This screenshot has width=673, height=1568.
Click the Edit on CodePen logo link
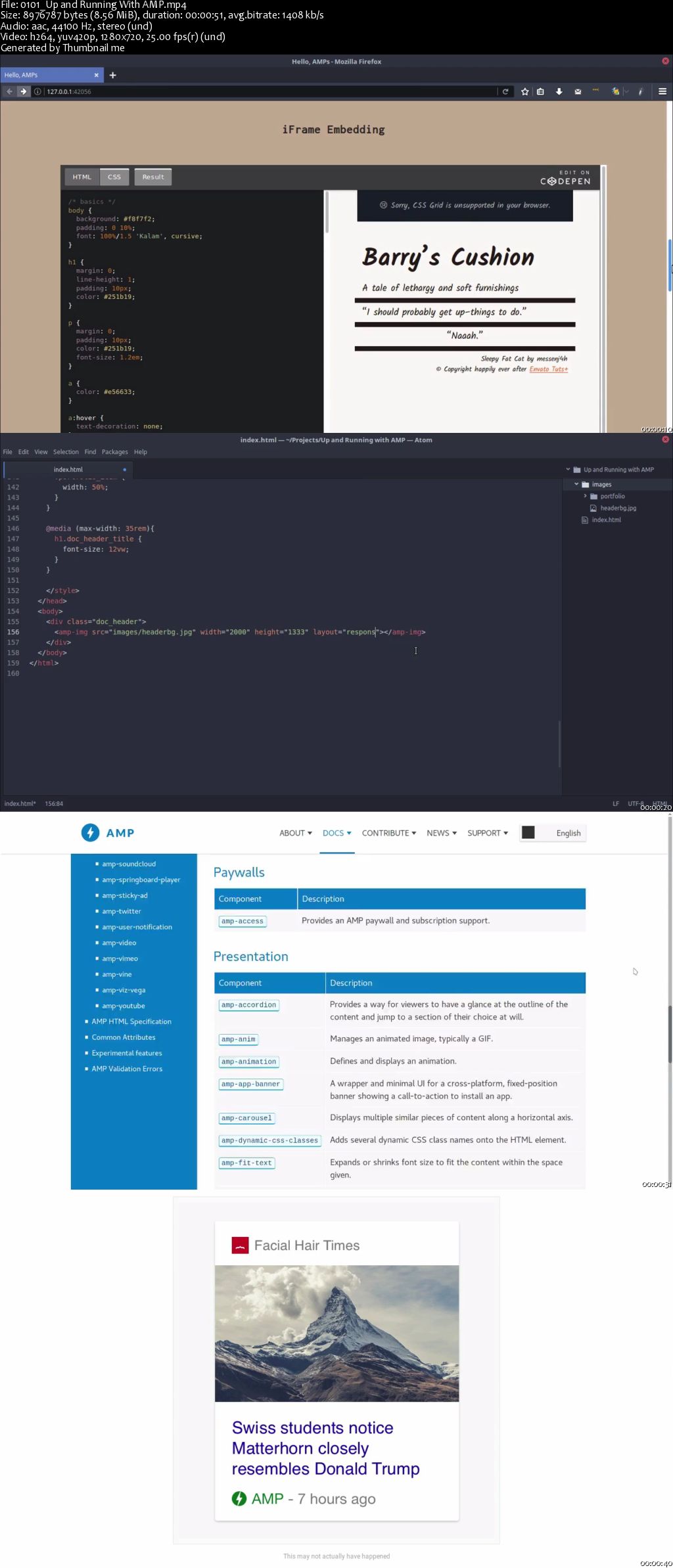565,178
